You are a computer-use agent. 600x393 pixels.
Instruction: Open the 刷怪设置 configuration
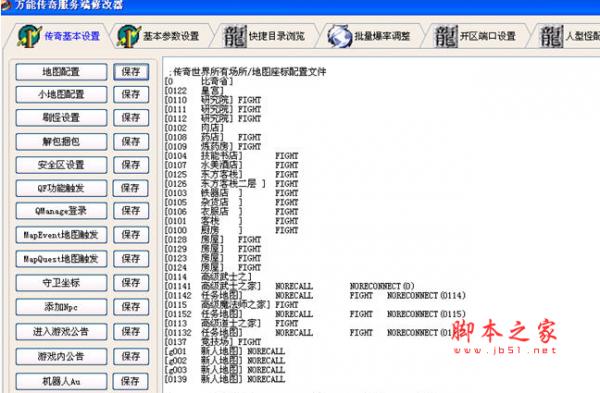click(x=61, y=117)
